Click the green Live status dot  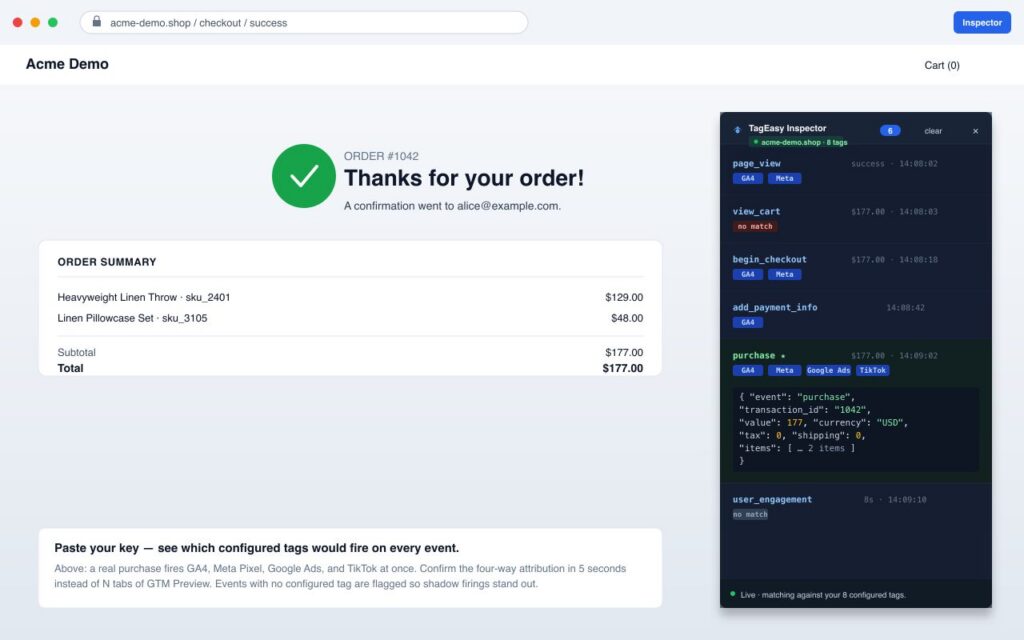[733, 594]
